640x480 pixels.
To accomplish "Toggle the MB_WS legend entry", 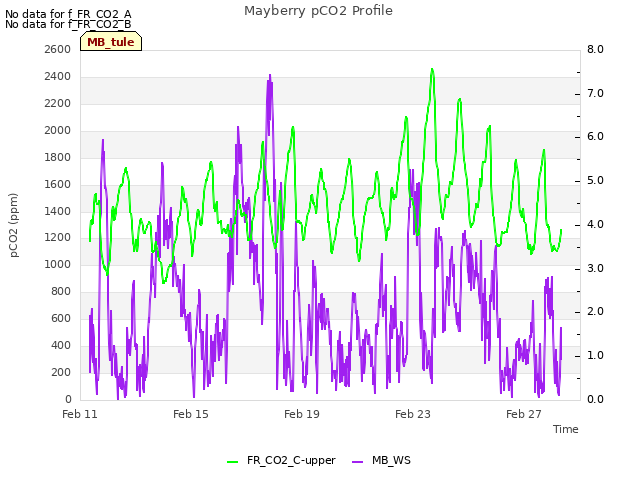I will click(x=381, y=460).
